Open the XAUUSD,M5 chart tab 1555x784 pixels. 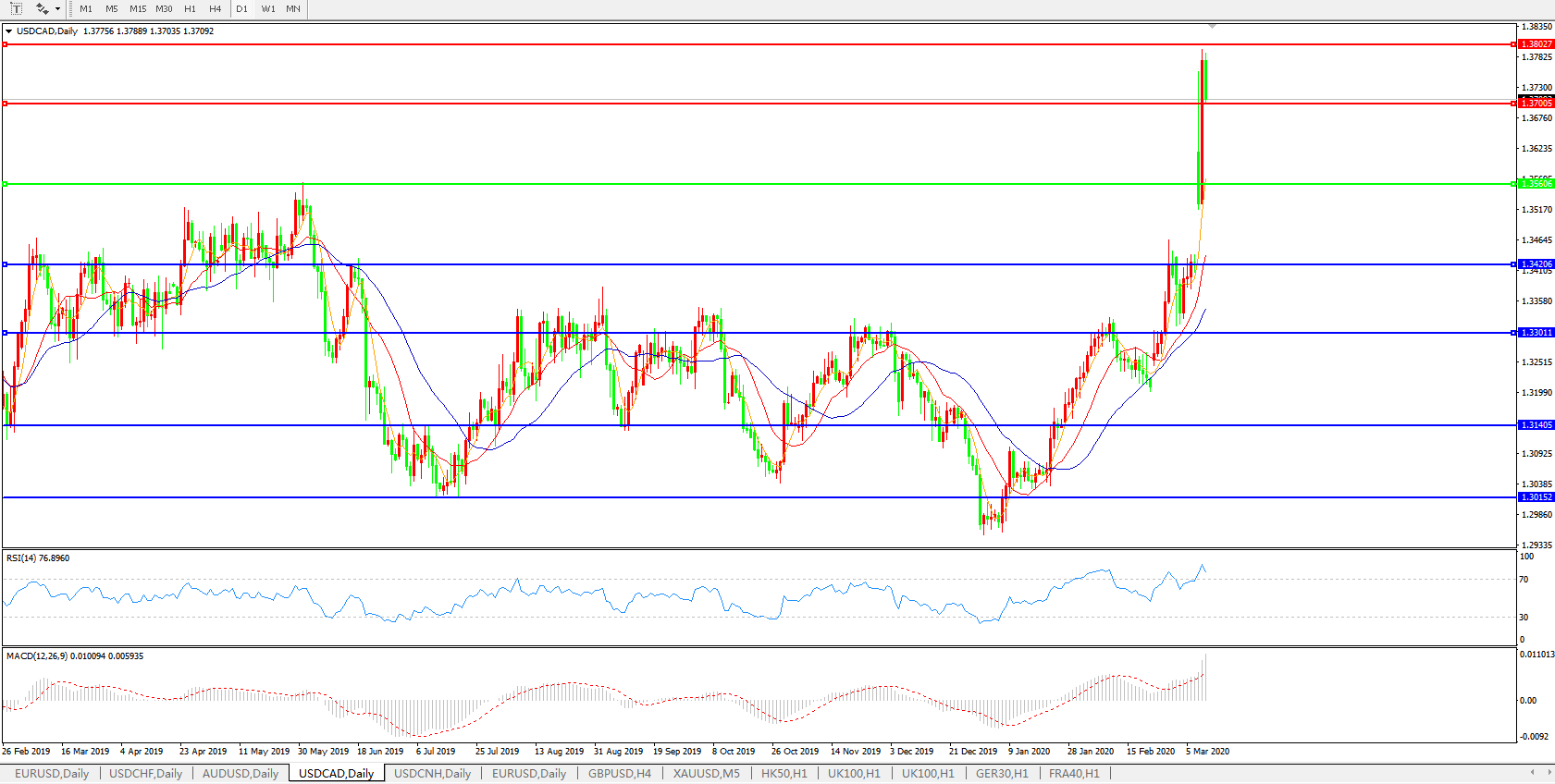[706, 773]
